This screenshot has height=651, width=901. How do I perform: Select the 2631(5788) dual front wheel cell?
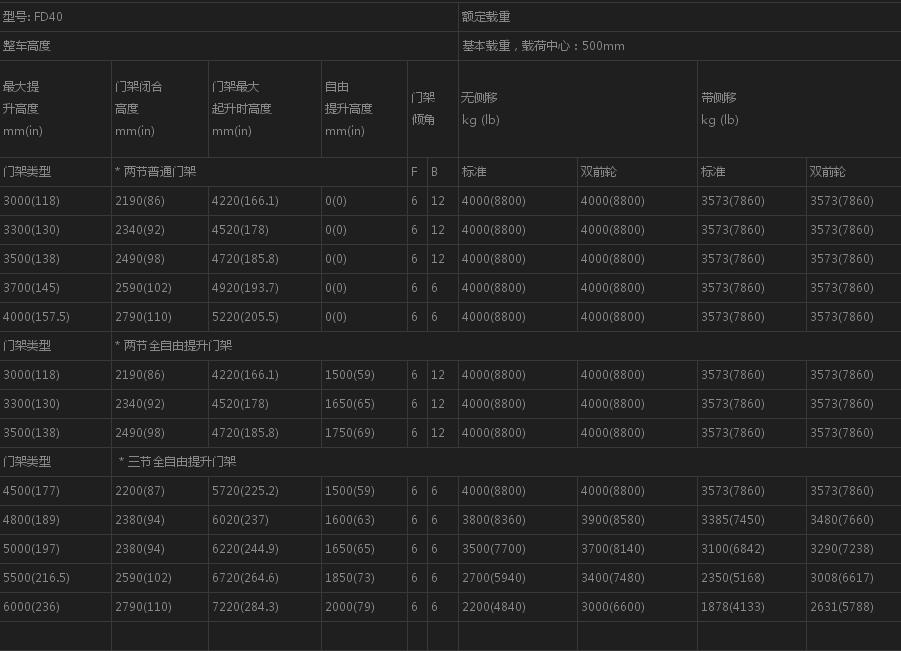click(x=842, y=607)
